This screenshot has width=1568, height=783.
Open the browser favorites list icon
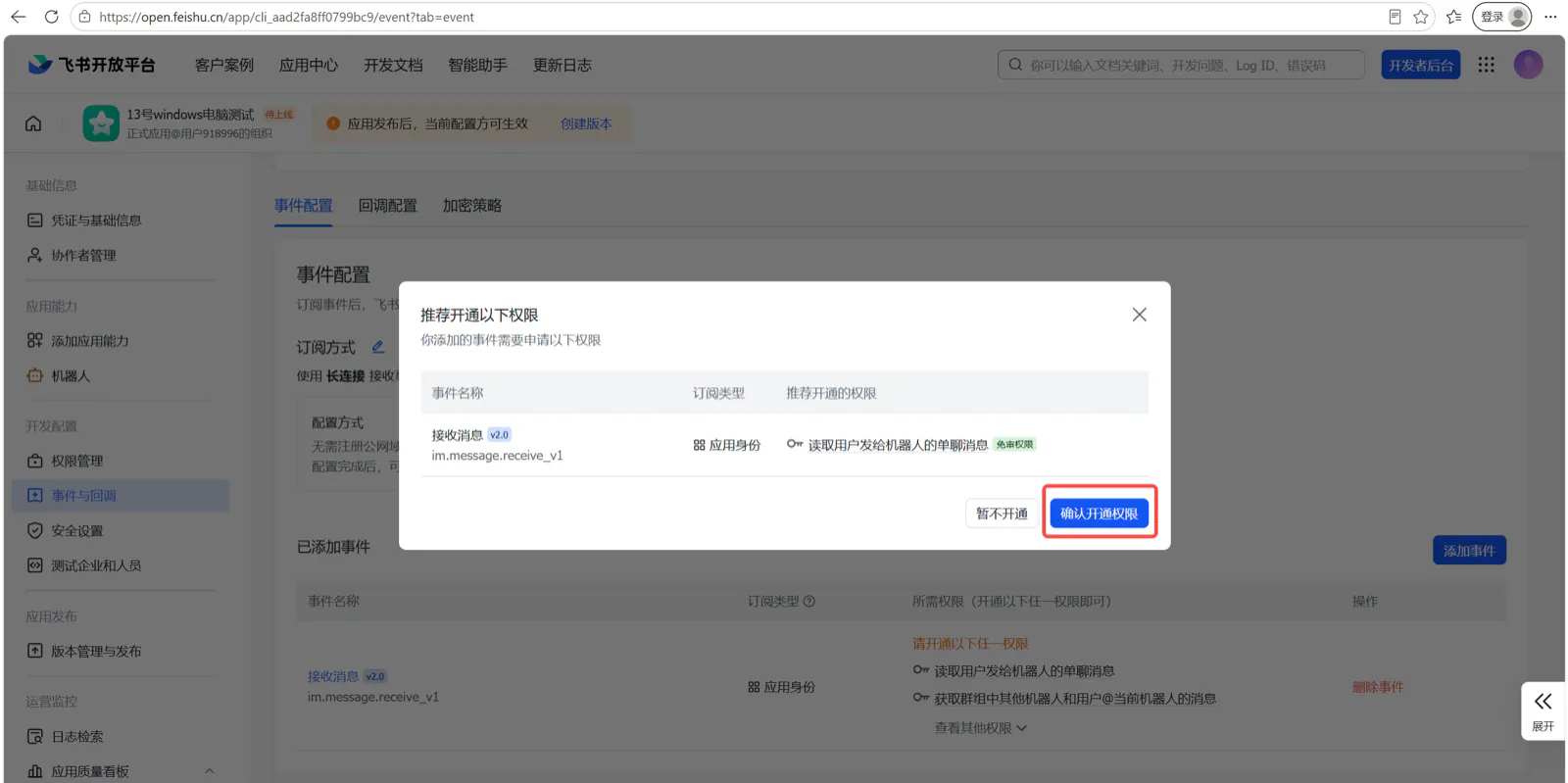tap(1453, 17)
